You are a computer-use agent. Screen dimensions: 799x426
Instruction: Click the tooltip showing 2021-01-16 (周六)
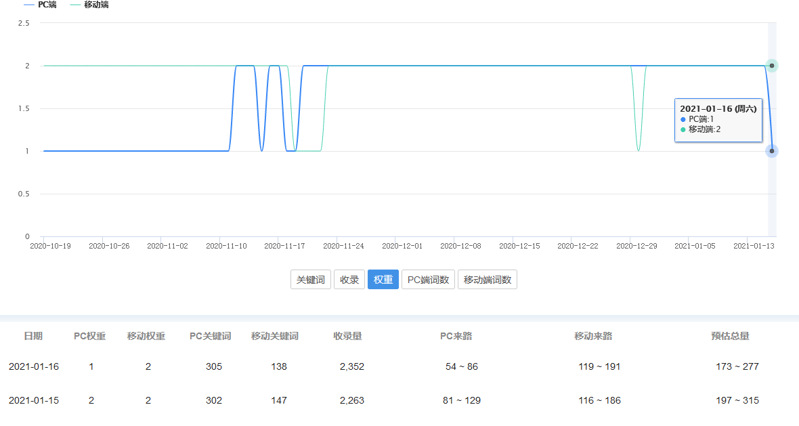pyautogui.click(x=718, y=119)
